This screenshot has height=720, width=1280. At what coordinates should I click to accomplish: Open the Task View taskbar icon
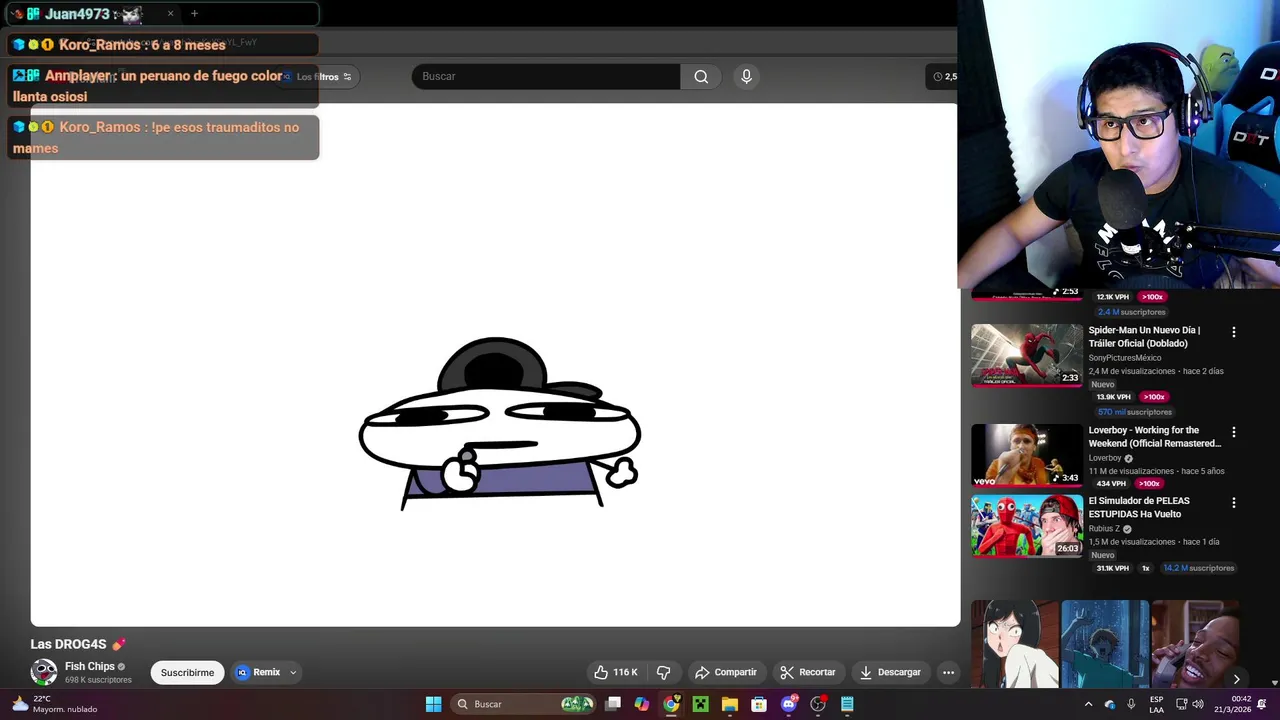point(613,704)
